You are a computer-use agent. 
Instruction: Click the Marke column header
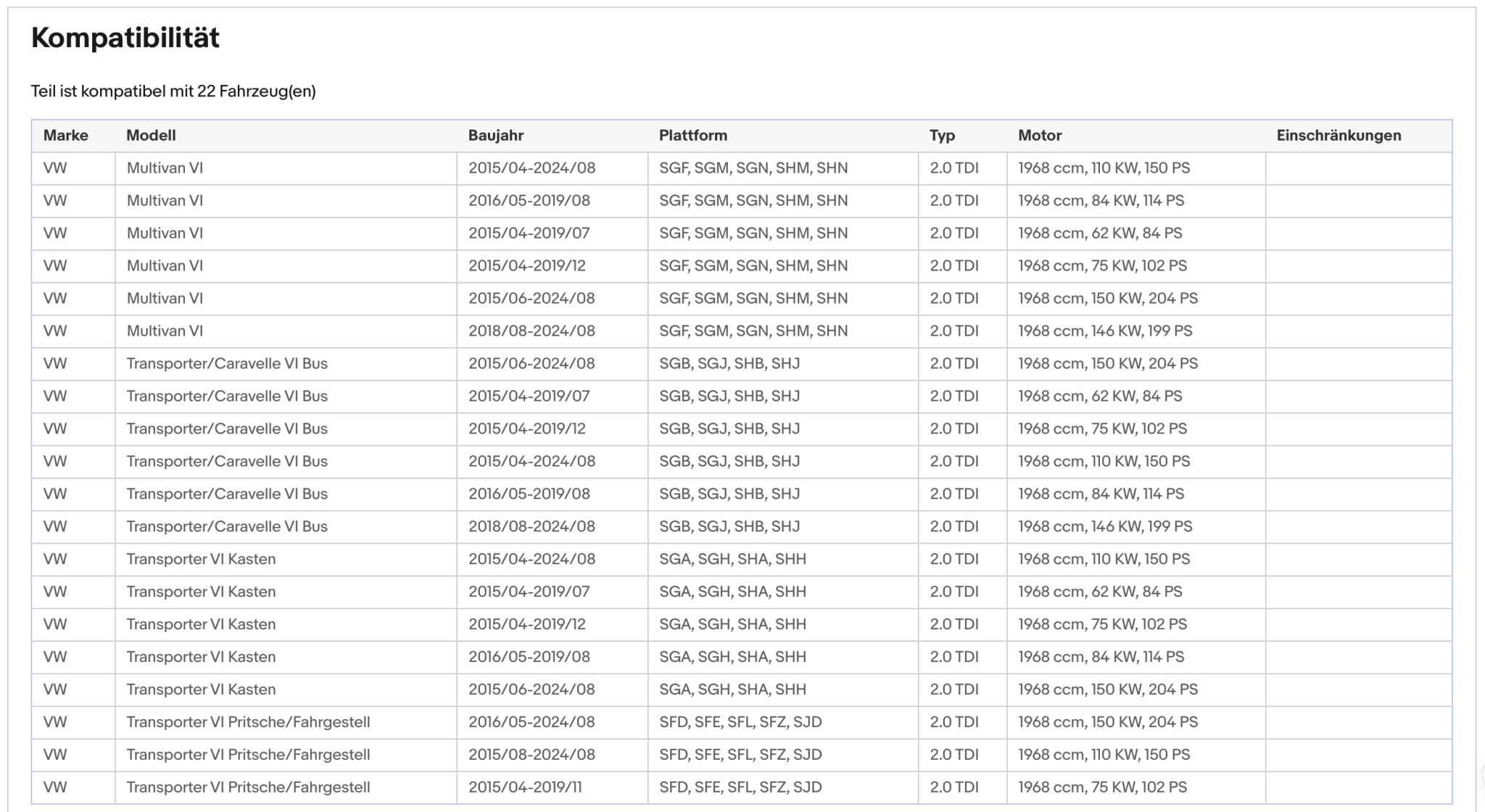pyautogui.click(x=66, y=136)
